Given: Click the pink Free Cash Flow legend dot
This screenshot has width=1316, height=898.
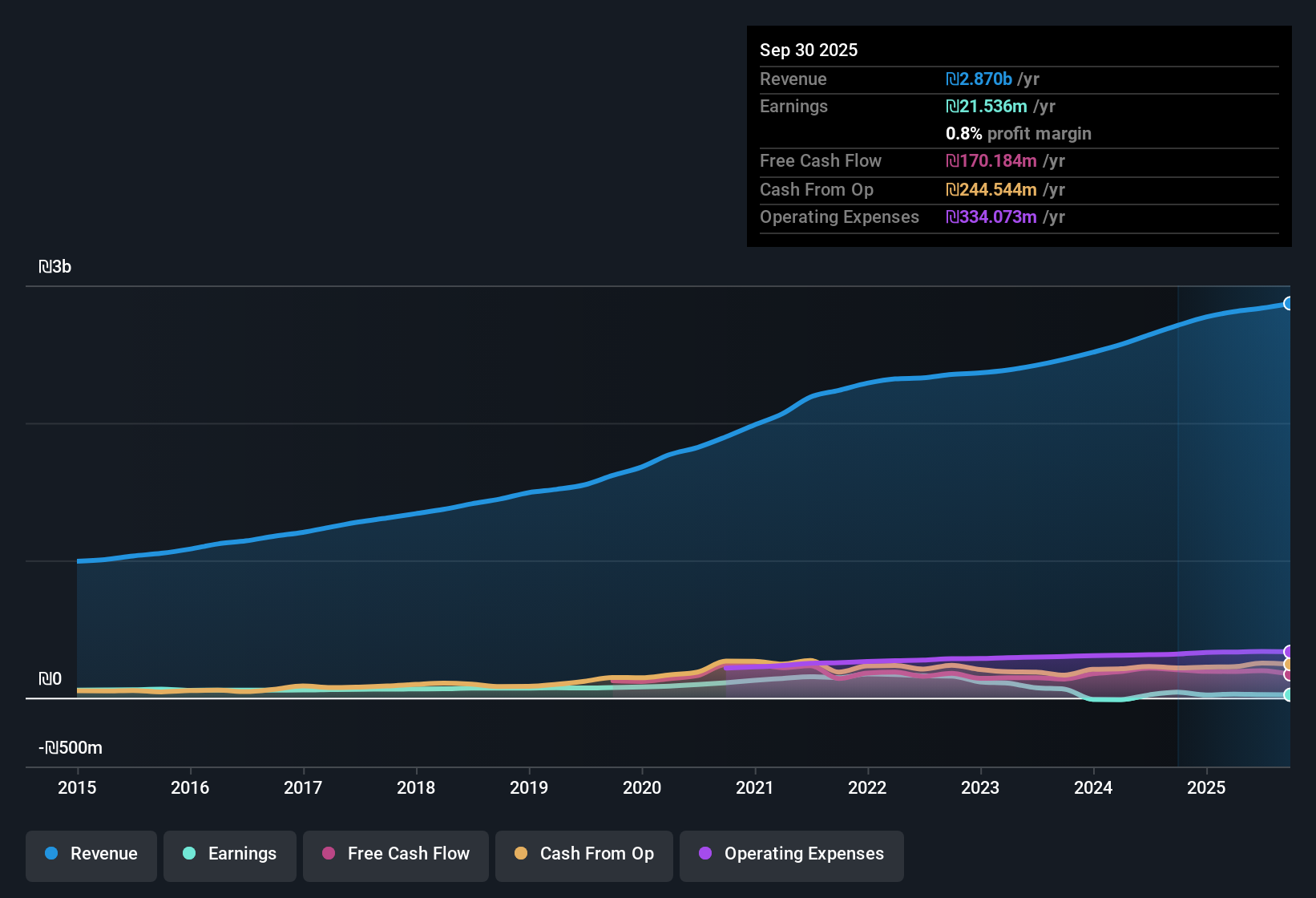Looking at the screenshot, I should [329, 853].
